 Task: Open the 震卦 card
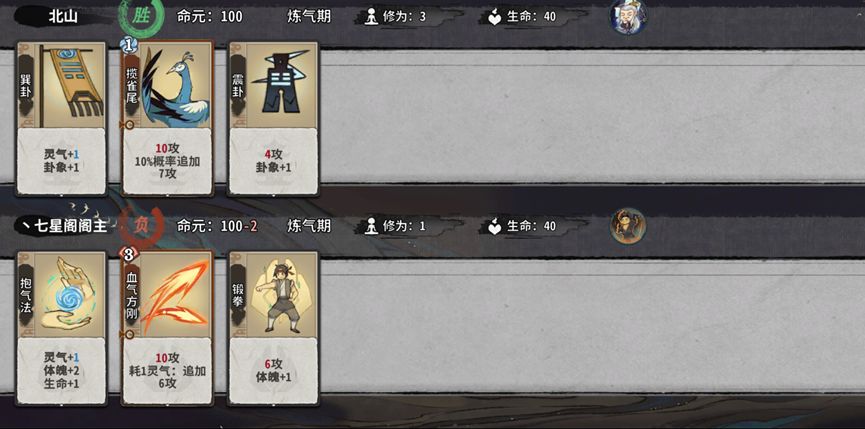(274, 119)
